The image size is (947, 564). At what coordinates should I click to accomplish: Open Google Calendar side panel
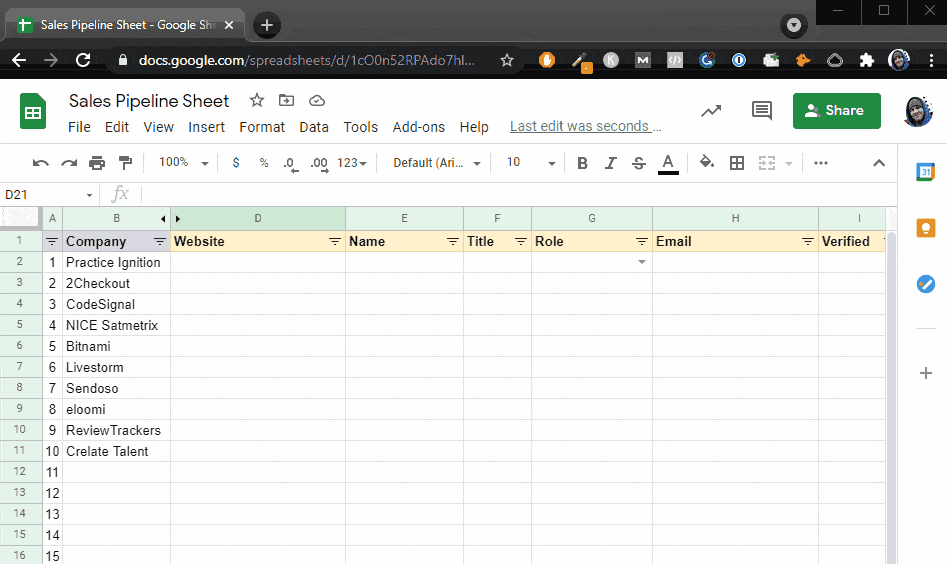pos(925,172)
